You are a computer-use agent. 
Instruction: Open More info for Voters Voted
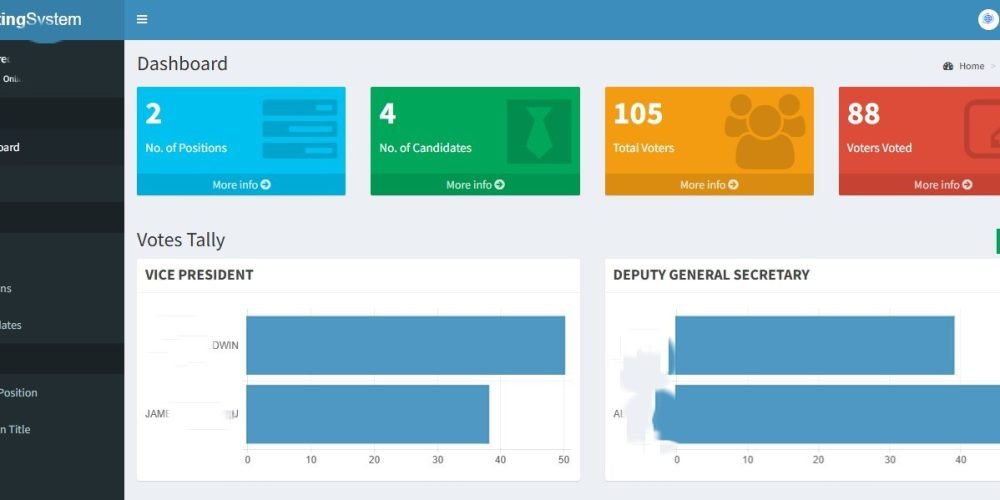coord(942,185)
